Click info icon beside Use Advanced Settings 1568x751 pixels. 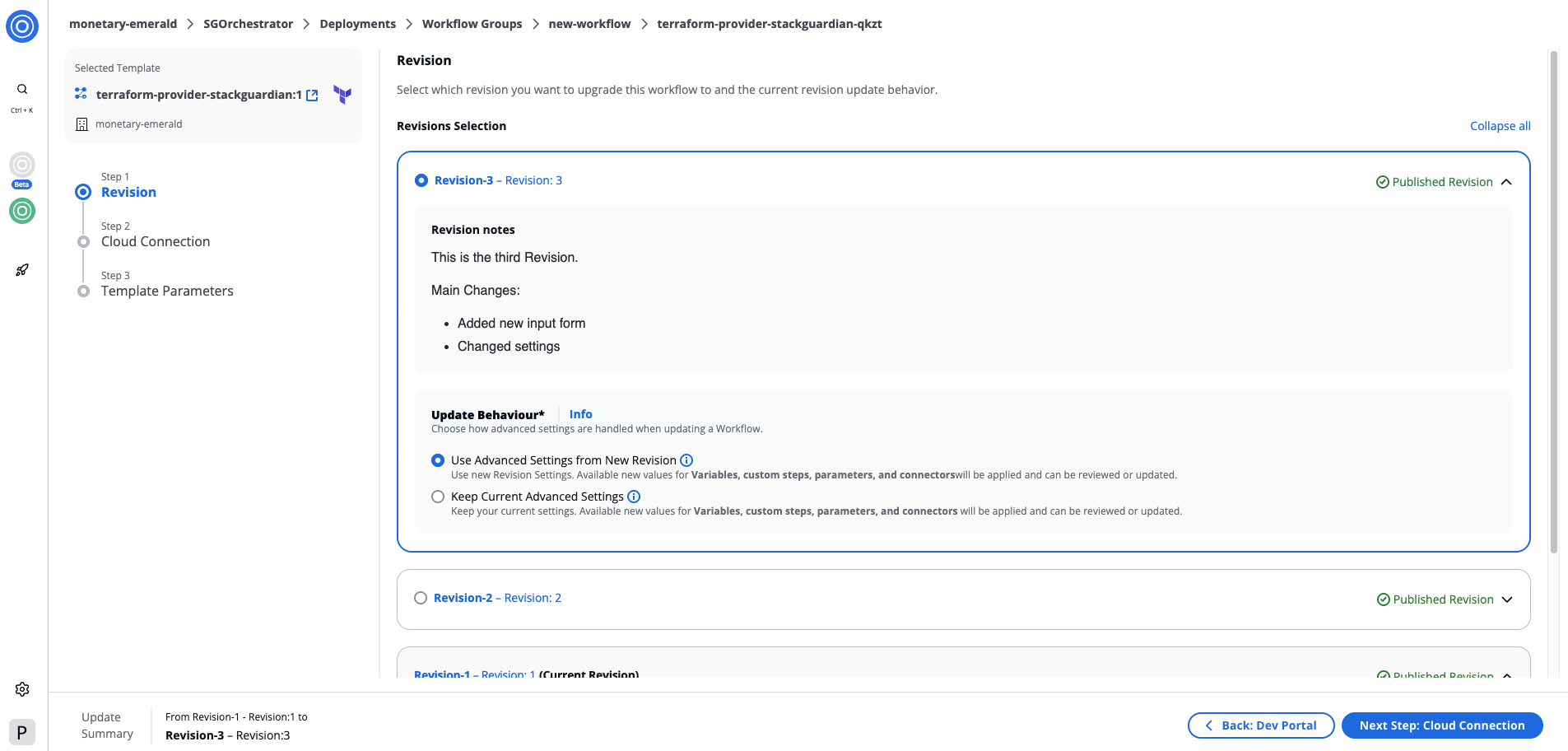[x=686, y=460]
